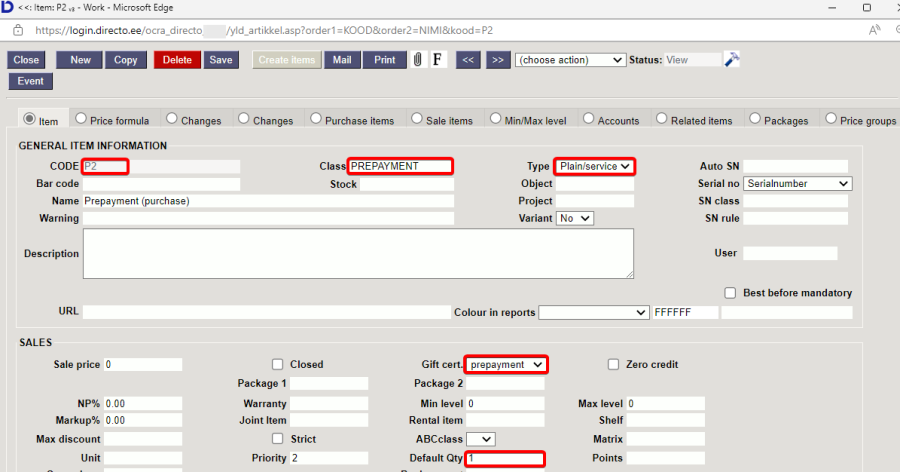Click the Event button
The width and height of the screenshot is (900, 472).
pyautogui.click(x=30, y=81)
